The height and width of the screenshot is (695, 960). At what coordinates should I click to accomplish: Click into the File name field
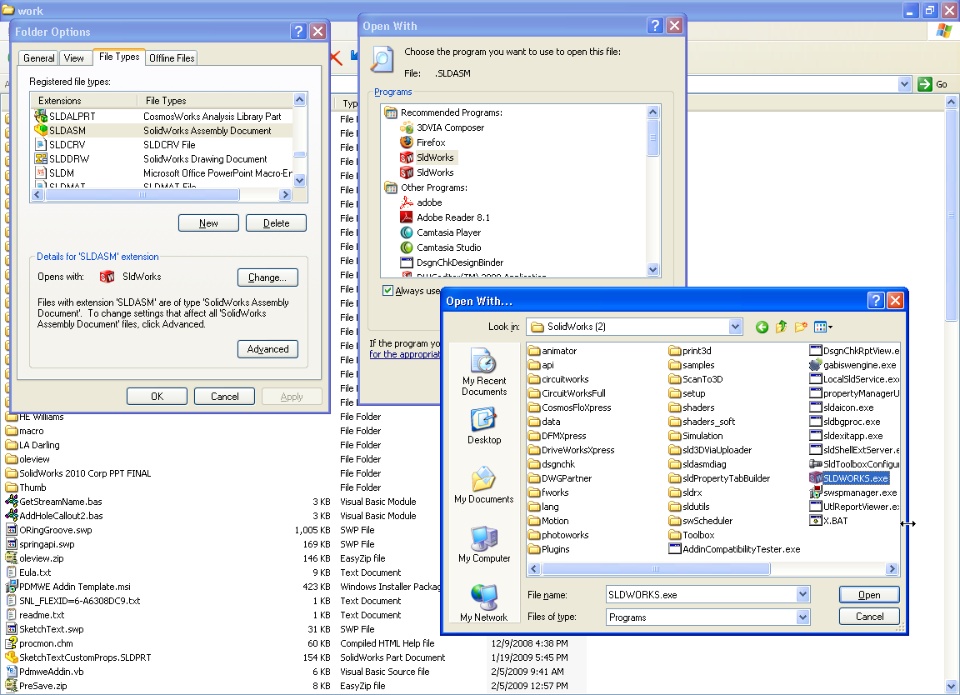click(x=701, y=594)
